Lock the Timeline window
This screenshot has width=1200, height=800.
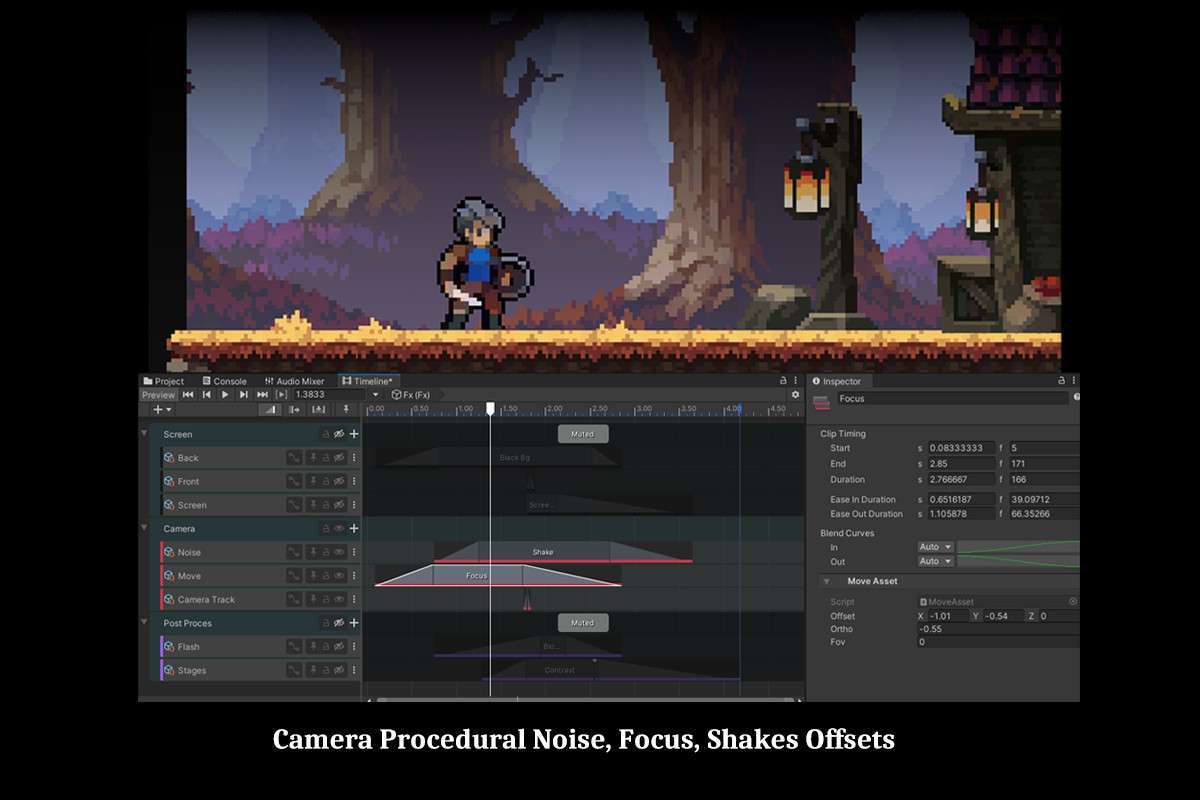click(783, 381)
